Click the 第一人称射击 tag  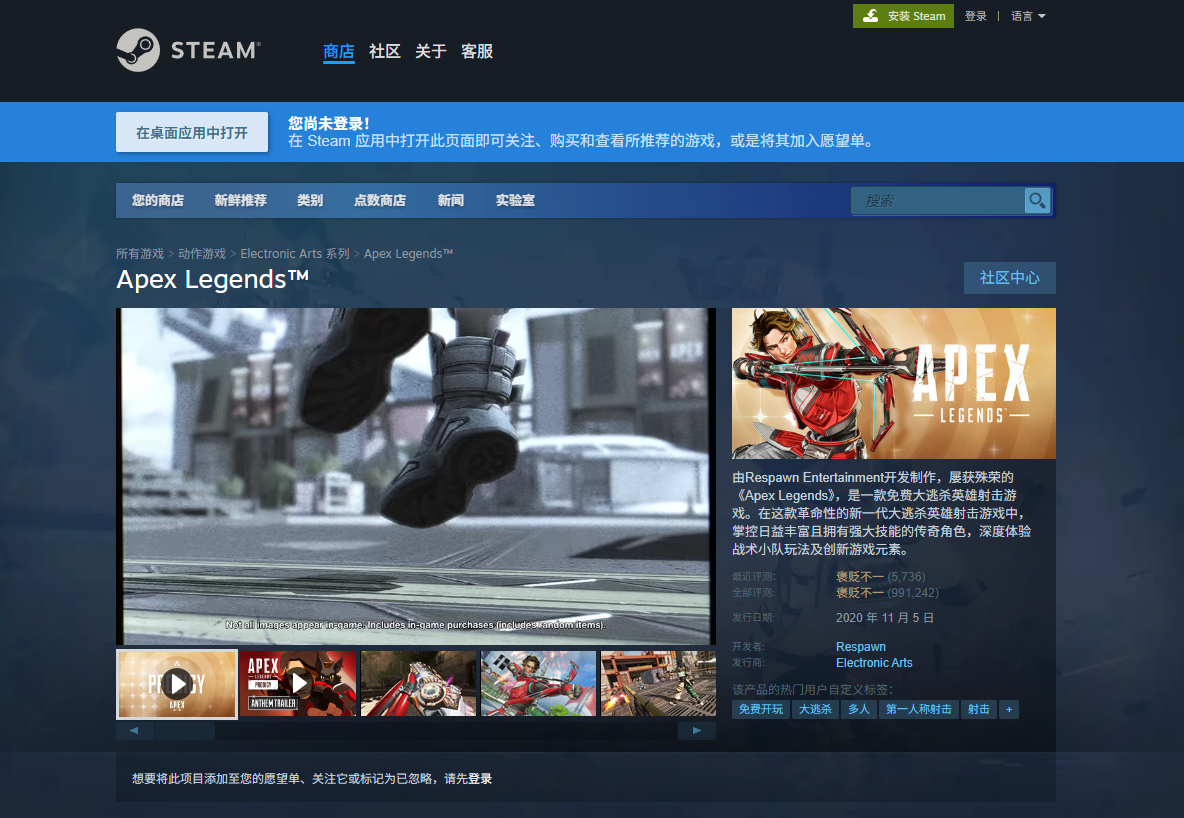[918, 709]
